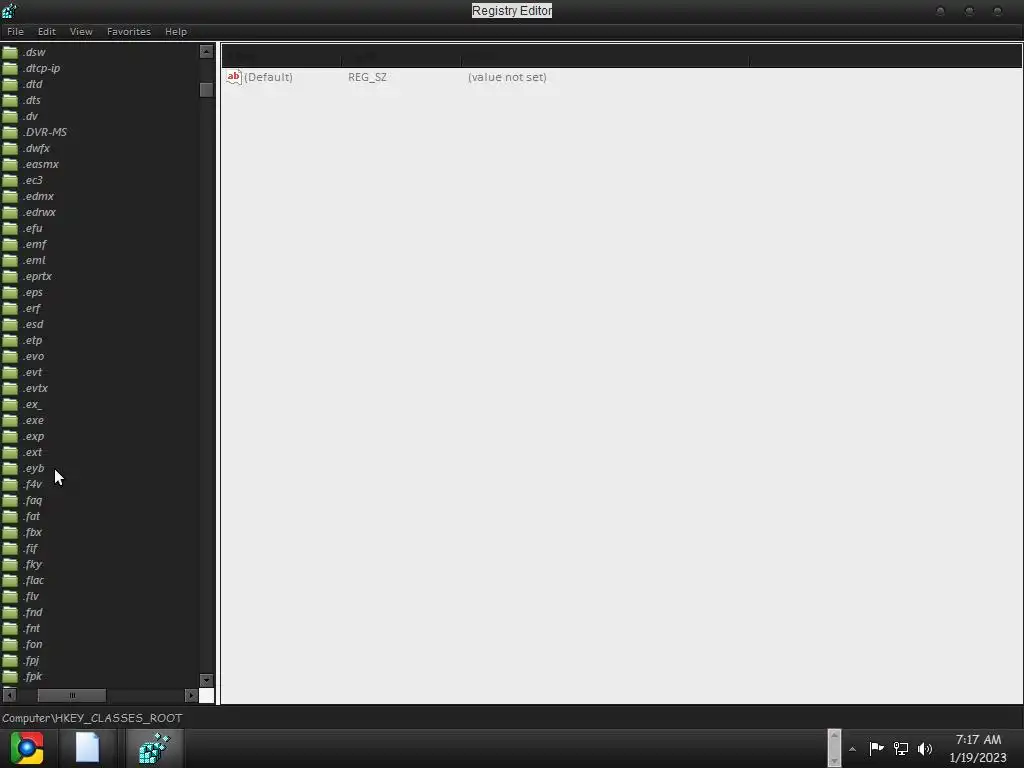This screenshot has height=768, width=1024.
Task: Select the .f4v registry key
Action: [32, 484]
